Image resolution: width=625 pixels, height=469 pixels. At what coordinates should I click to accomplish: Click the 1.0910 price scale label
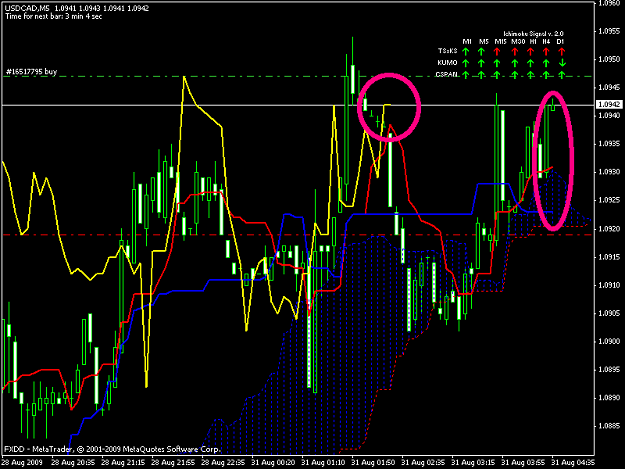[x=609, y=285]
